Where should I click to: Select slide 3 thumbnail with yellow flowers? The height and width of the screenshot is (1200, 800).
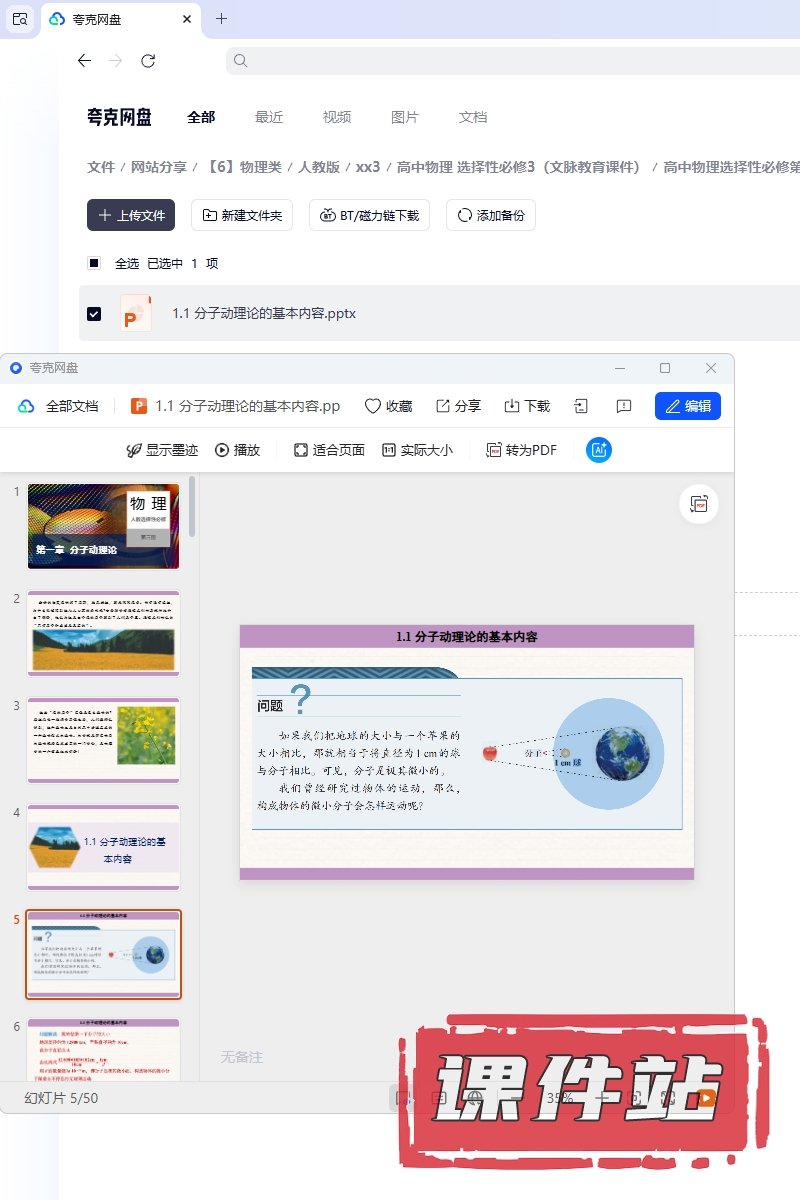tap(103, 740)
